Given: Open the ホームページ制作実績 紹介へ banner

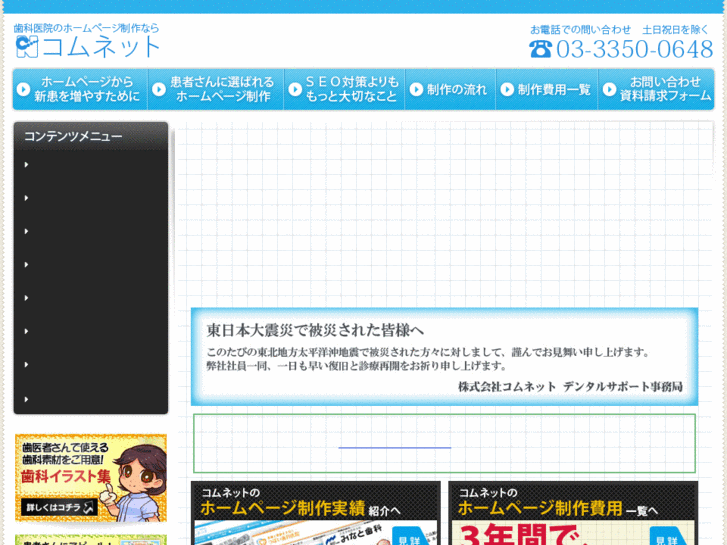Looking at the screenshot, I should [x=315, y=512].
